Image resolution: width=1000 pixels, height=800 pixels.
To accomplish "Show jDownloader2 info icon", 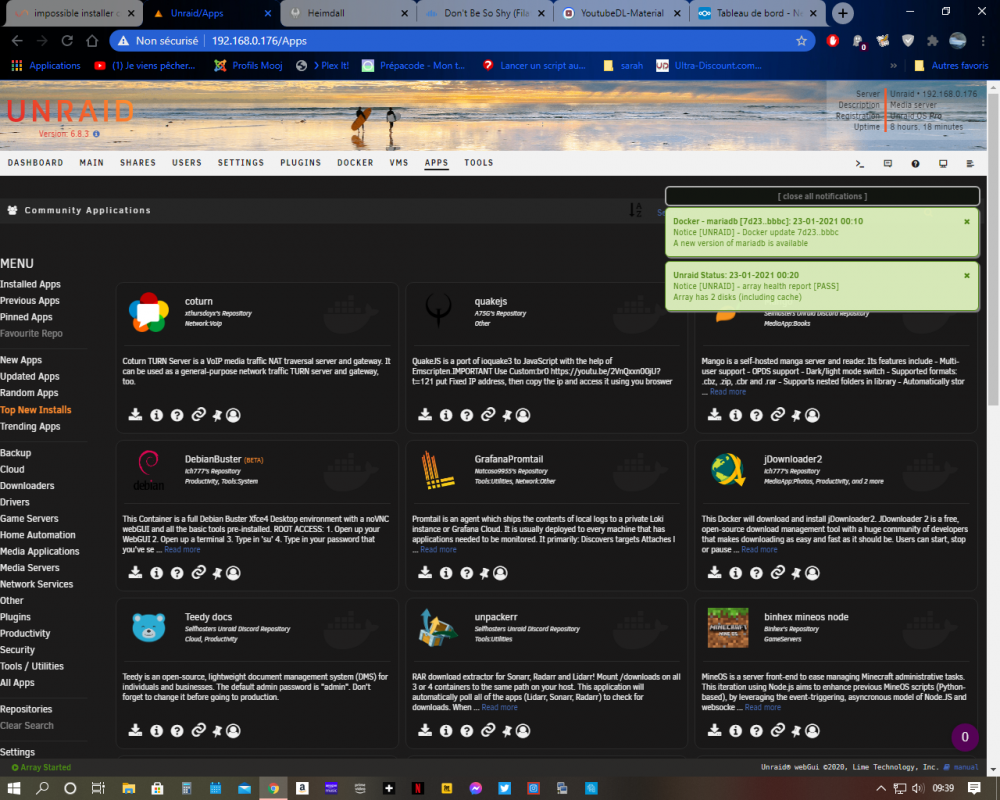I will click(x=735, y=573).
